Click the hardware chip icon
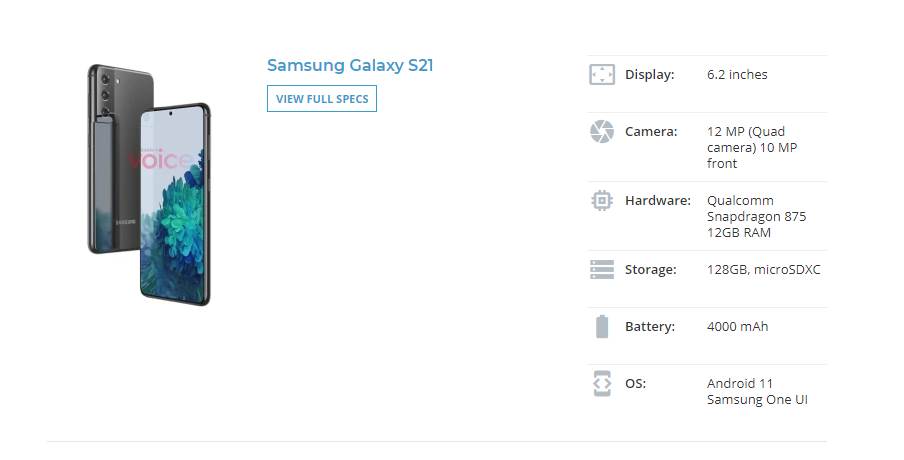Image resolution: width=904 pixels, height=460 pixels. [x=601, y=201]
